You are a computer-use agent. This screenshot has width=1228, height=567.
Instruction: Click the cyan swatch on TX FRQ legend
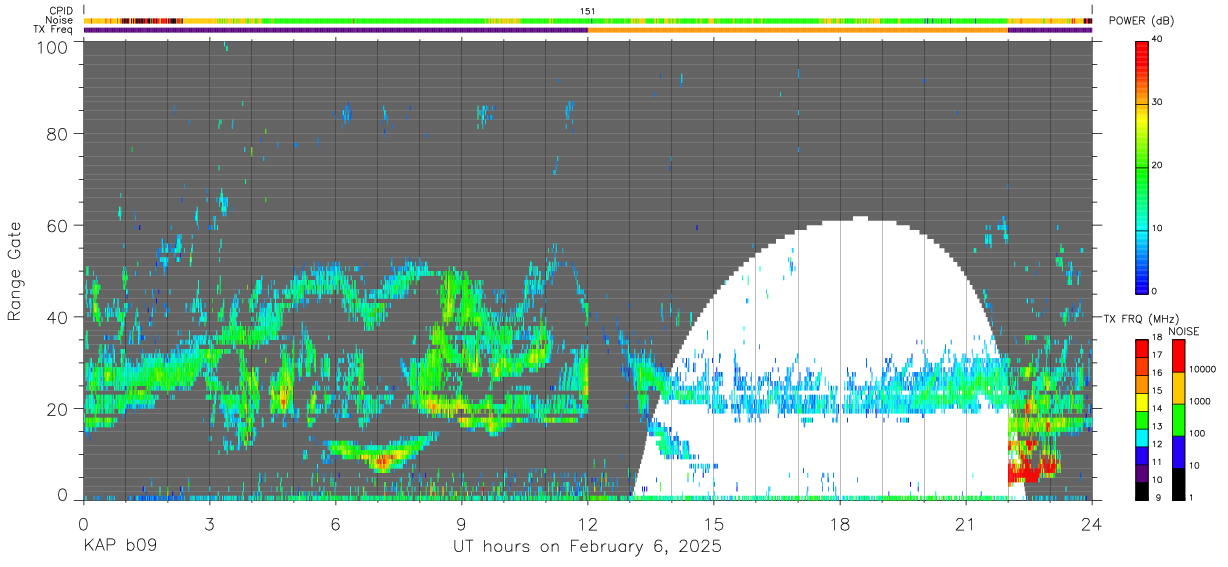pyautogui.click(x=1142, y=437)
